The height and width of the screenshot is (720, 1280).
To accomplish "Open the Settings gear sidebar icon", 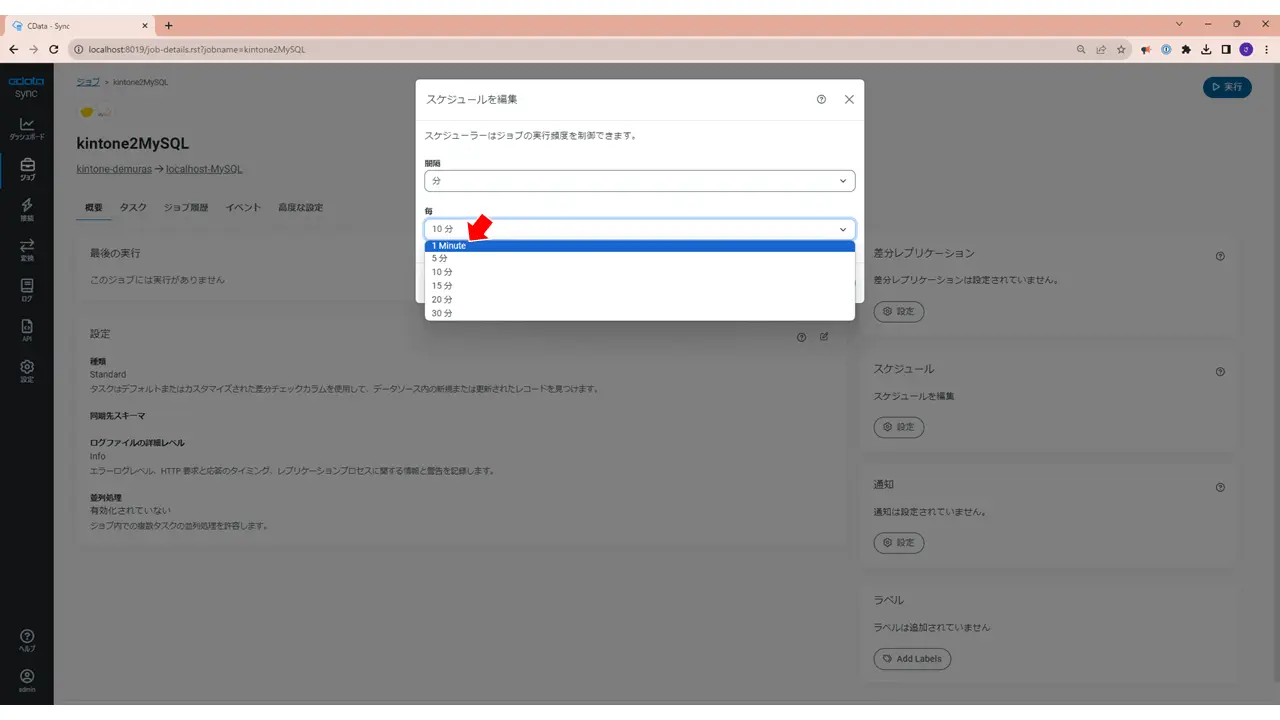I will tap(27, 371).
